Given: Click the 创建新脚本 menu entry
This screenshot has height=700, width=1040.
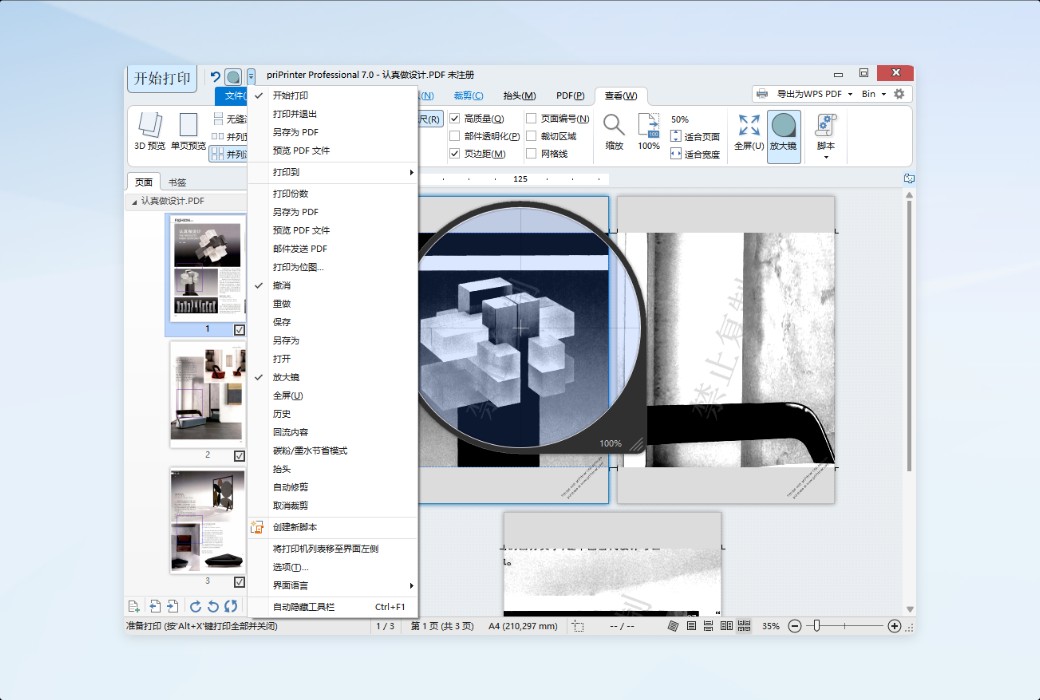Looking at the screenshot, I should pyautogui.click(x=333, y=527).
